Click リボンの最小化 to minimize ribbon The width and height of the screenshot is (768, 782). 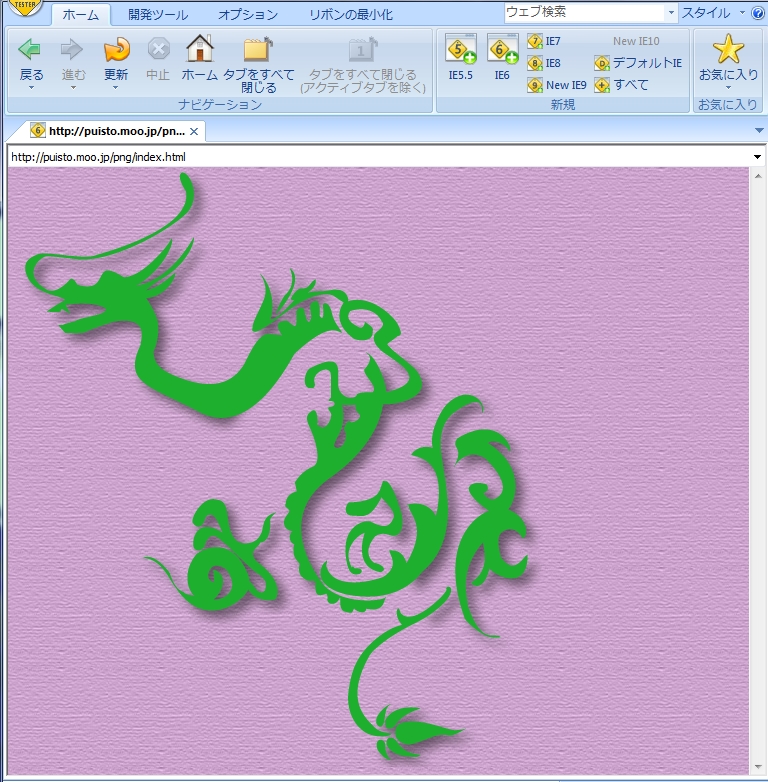351,15
